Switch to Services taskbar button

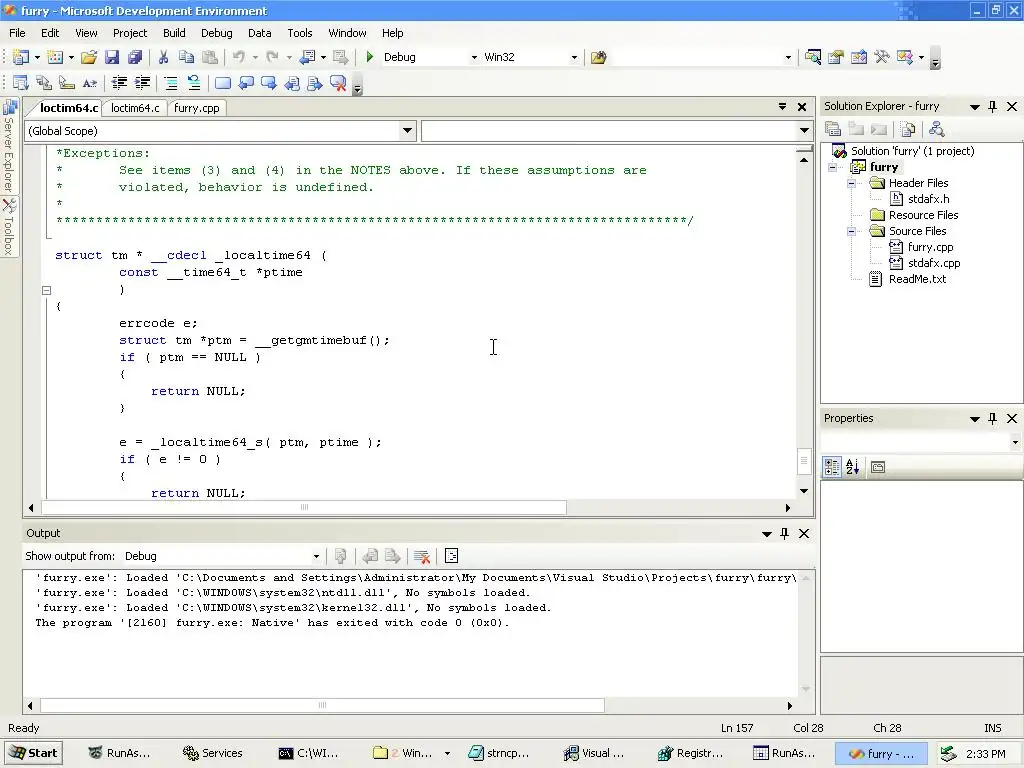(212, 753)
